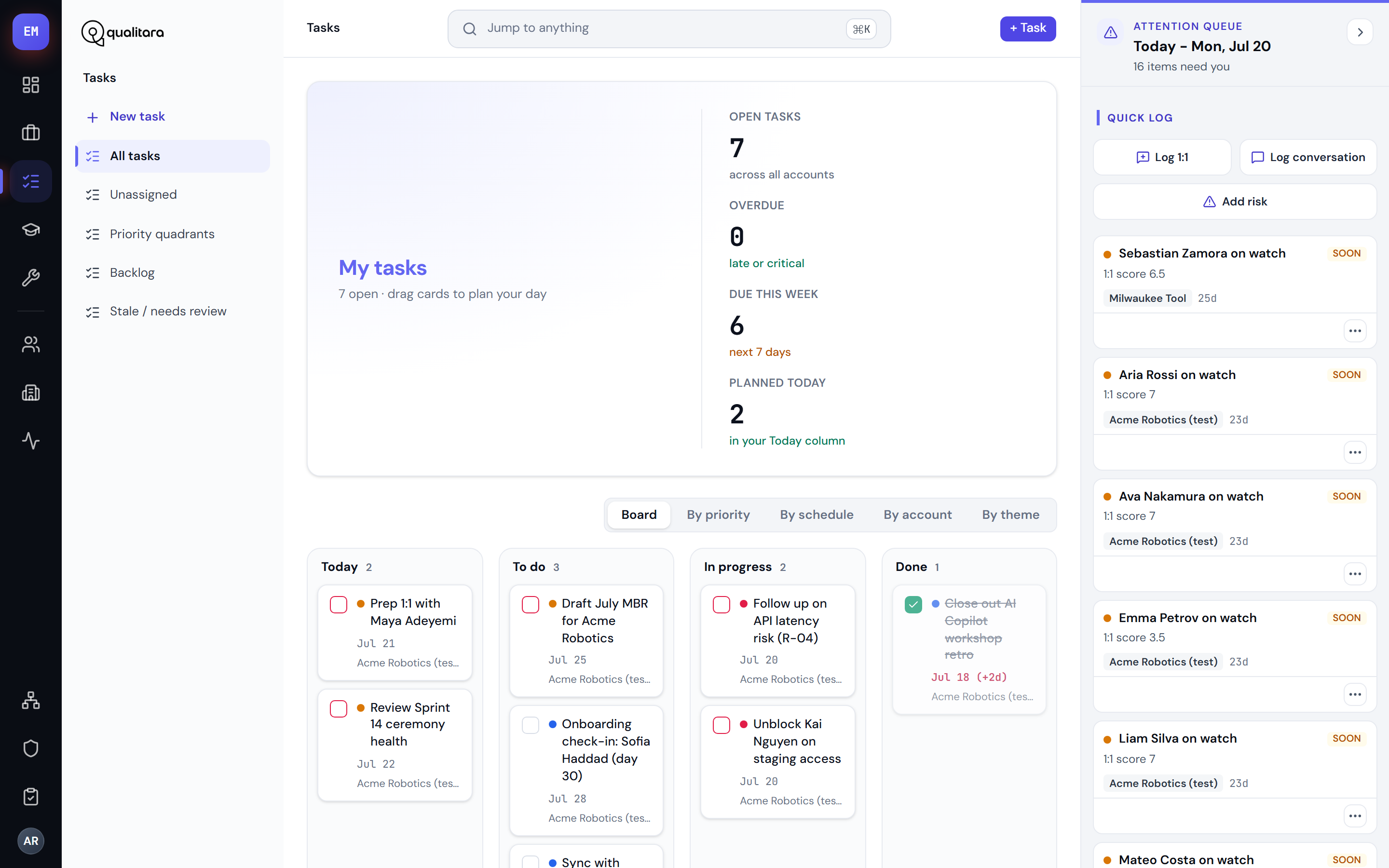Open options menu for Sebastian Zamora card
This screenshot has width=1389, height=868.
tap(1355, 331)
